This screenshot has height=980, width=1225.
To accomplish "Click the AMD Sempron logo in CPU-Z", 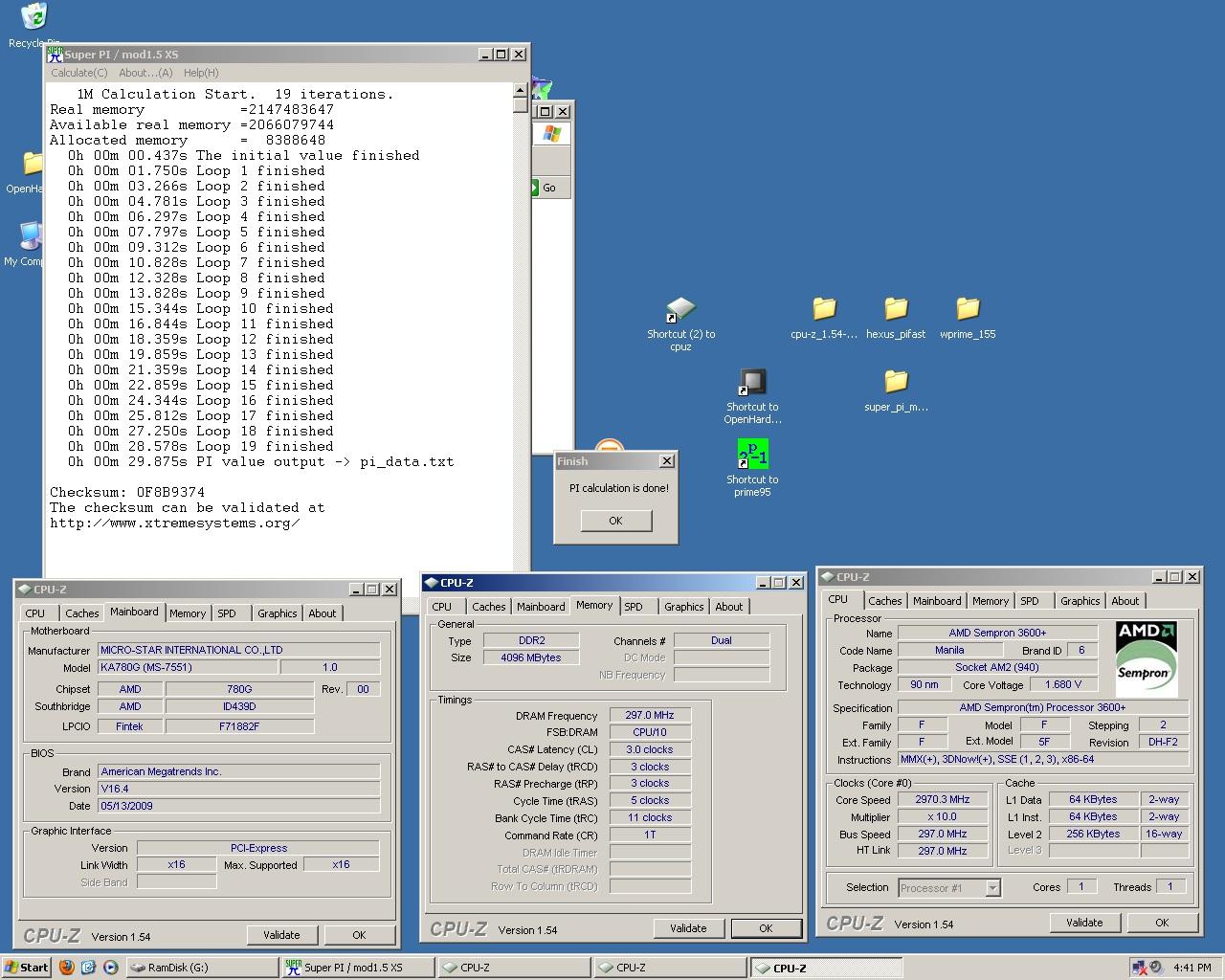I will (1147, 658).
